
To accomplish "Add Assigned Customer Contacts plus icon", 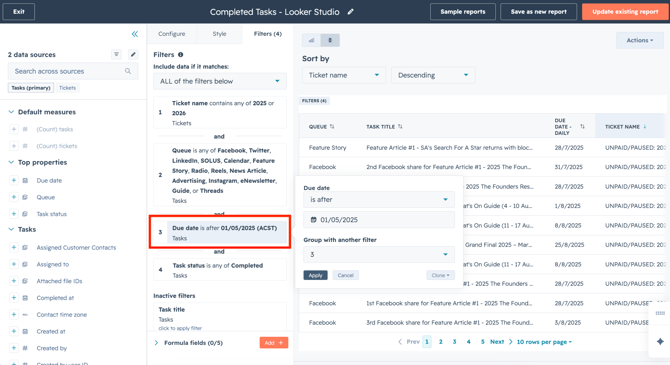I will point(14,247).
